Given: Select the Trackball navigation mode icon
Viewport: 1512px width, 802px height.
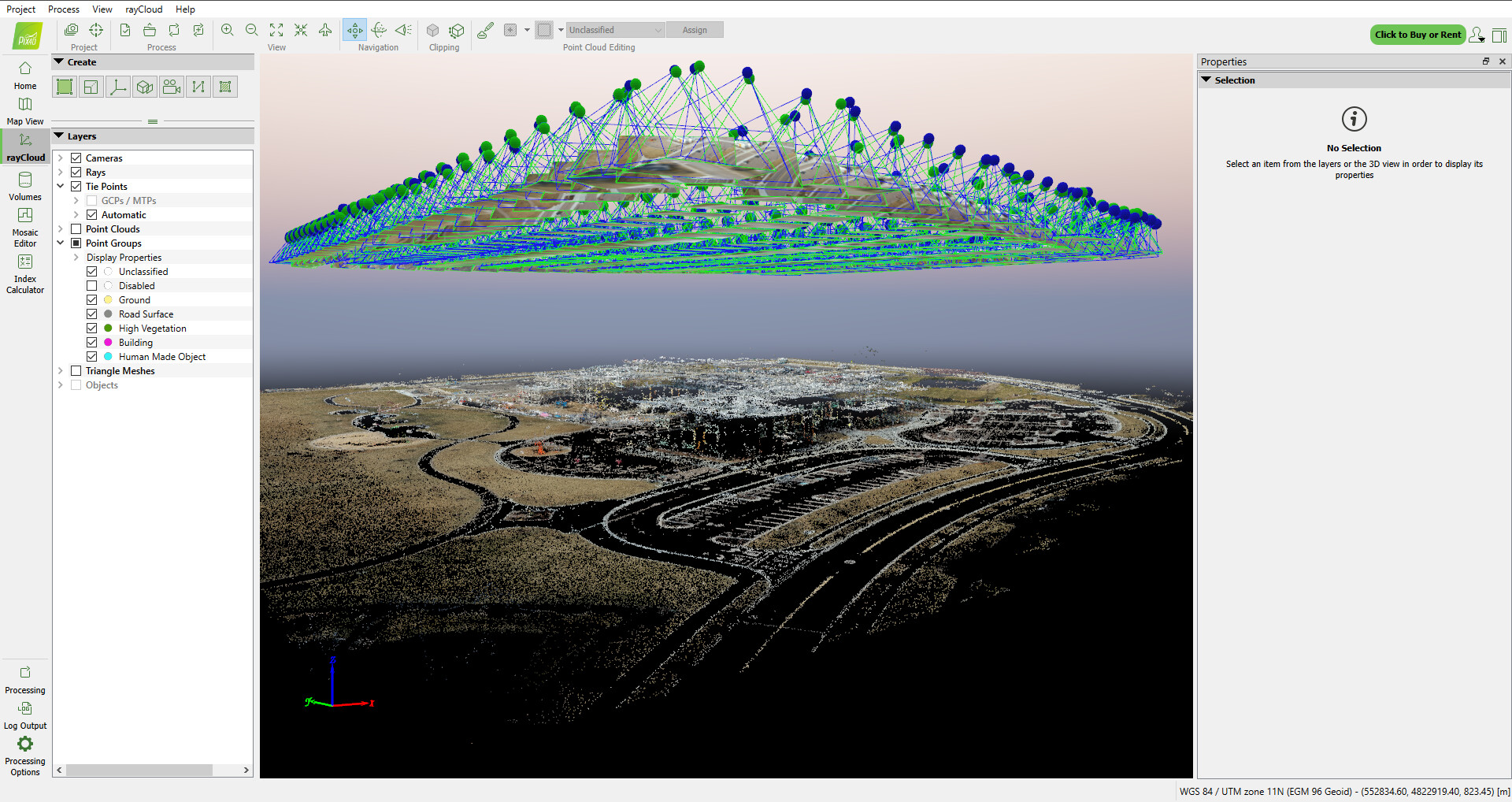Looking at the screenshot, I should 379,30.
